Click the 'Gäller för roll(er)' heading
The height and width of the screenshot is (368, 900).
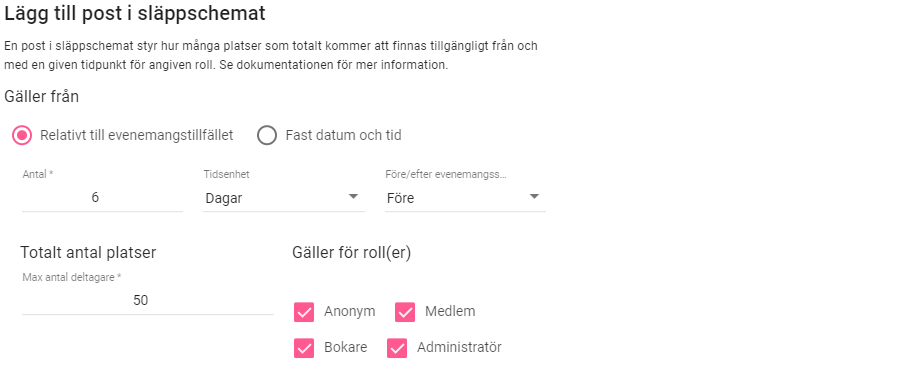pyautogui.click(x=352, y=253)
